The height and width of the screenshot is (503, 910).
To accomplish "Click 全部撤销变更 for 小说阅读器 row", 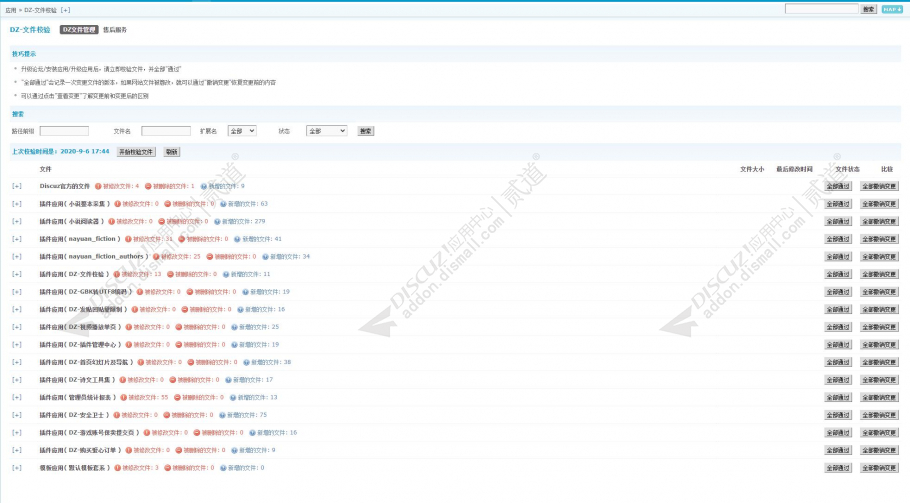I will pyautogui.click(x=880, y=222).
